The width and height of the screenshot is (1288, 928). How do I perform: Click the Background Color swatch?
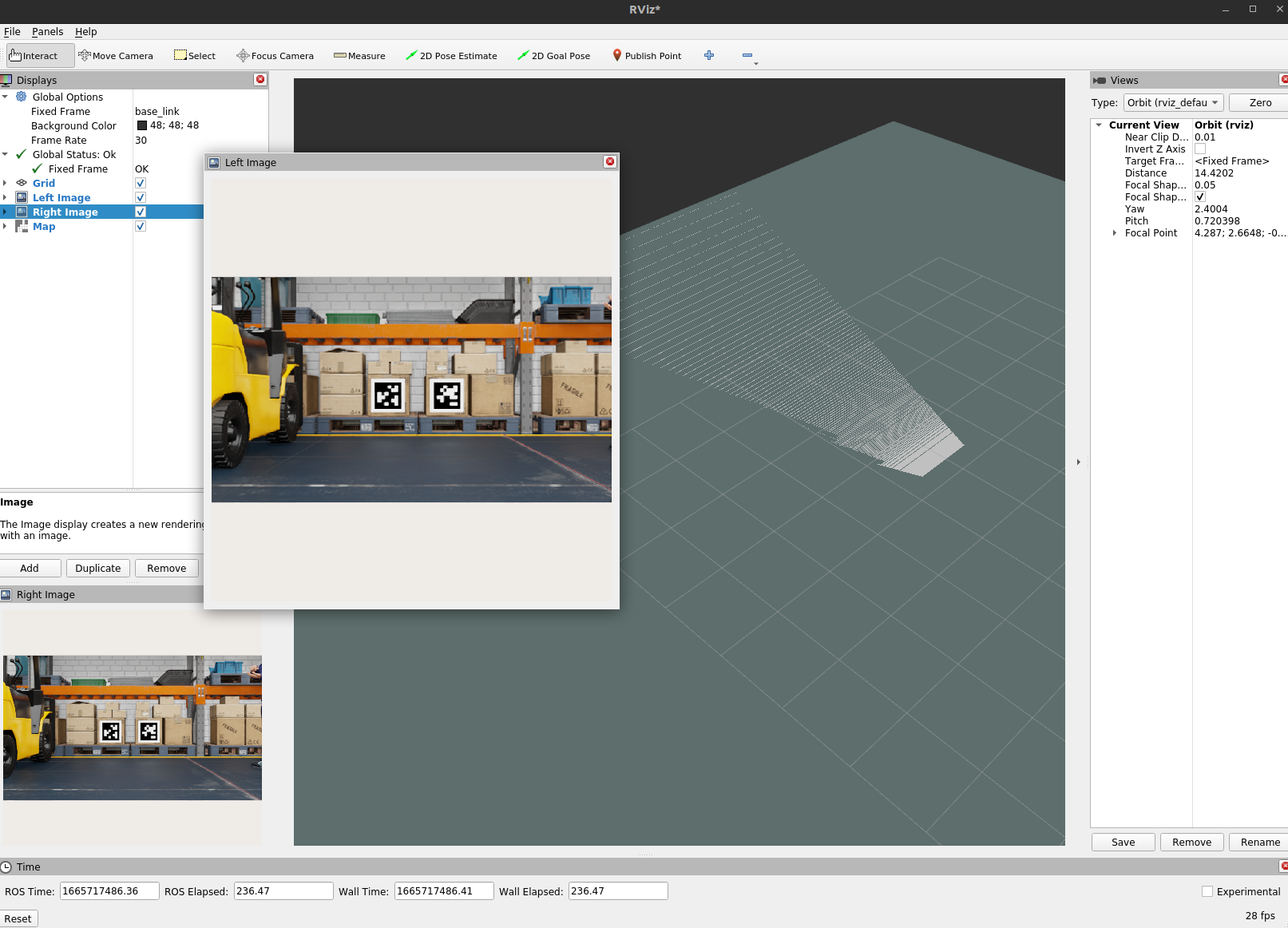[141, 125]
